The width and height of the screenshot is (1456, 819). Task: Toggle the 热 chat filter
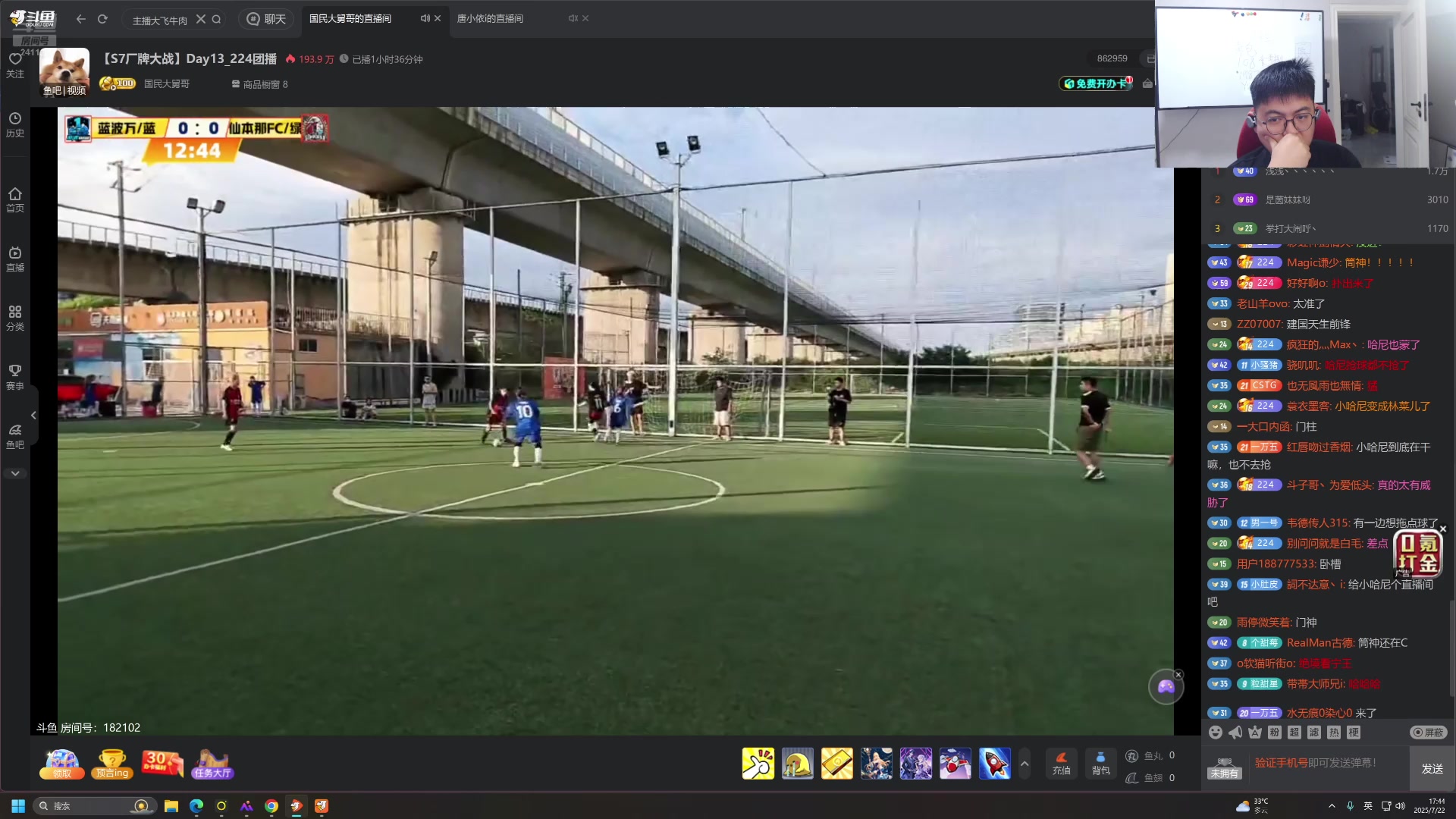1334,733
